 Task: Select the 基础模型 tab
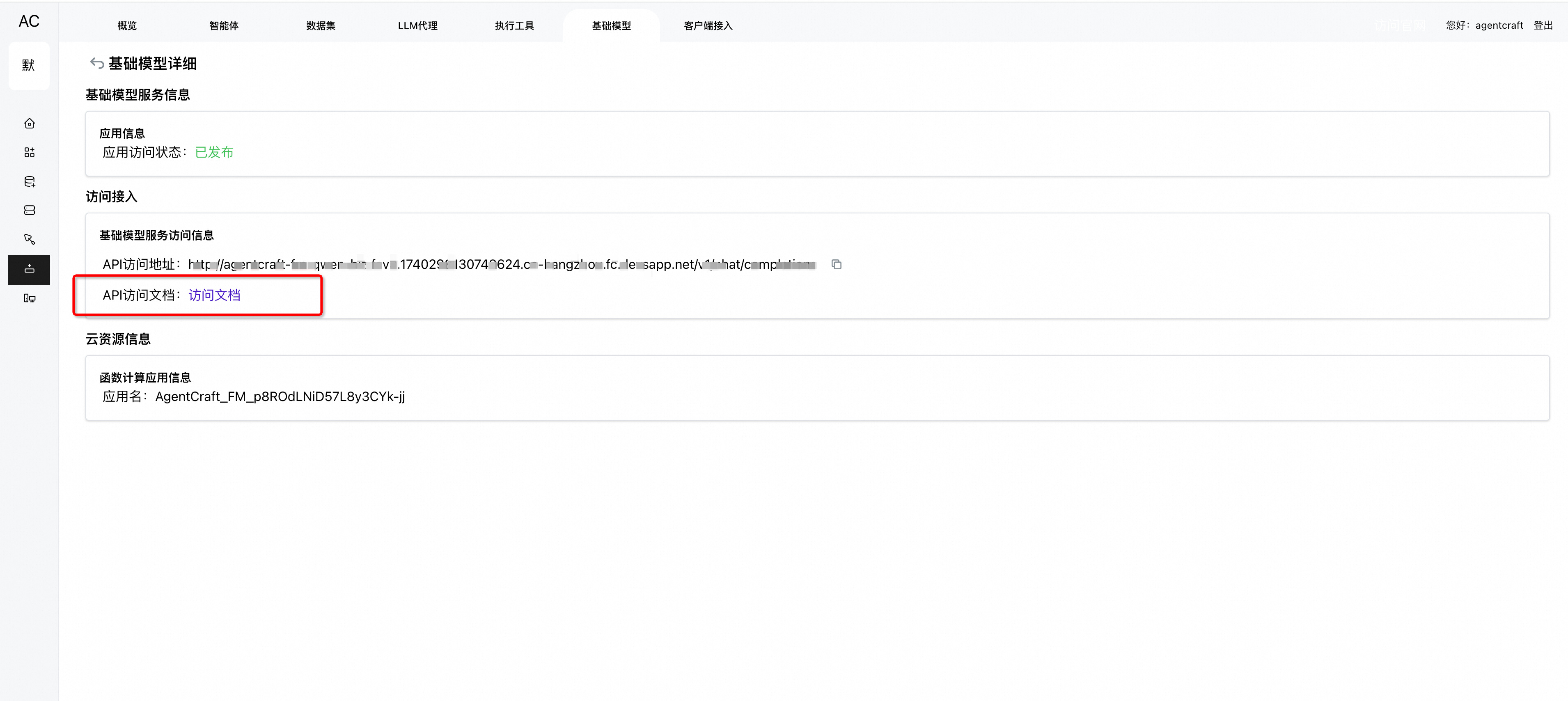pyautogui.click(x=611, y=25)
